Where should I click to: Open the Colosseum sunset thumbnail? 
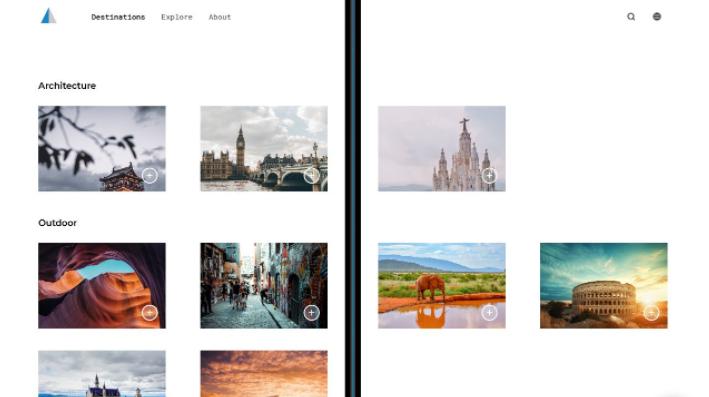[604, 286]
